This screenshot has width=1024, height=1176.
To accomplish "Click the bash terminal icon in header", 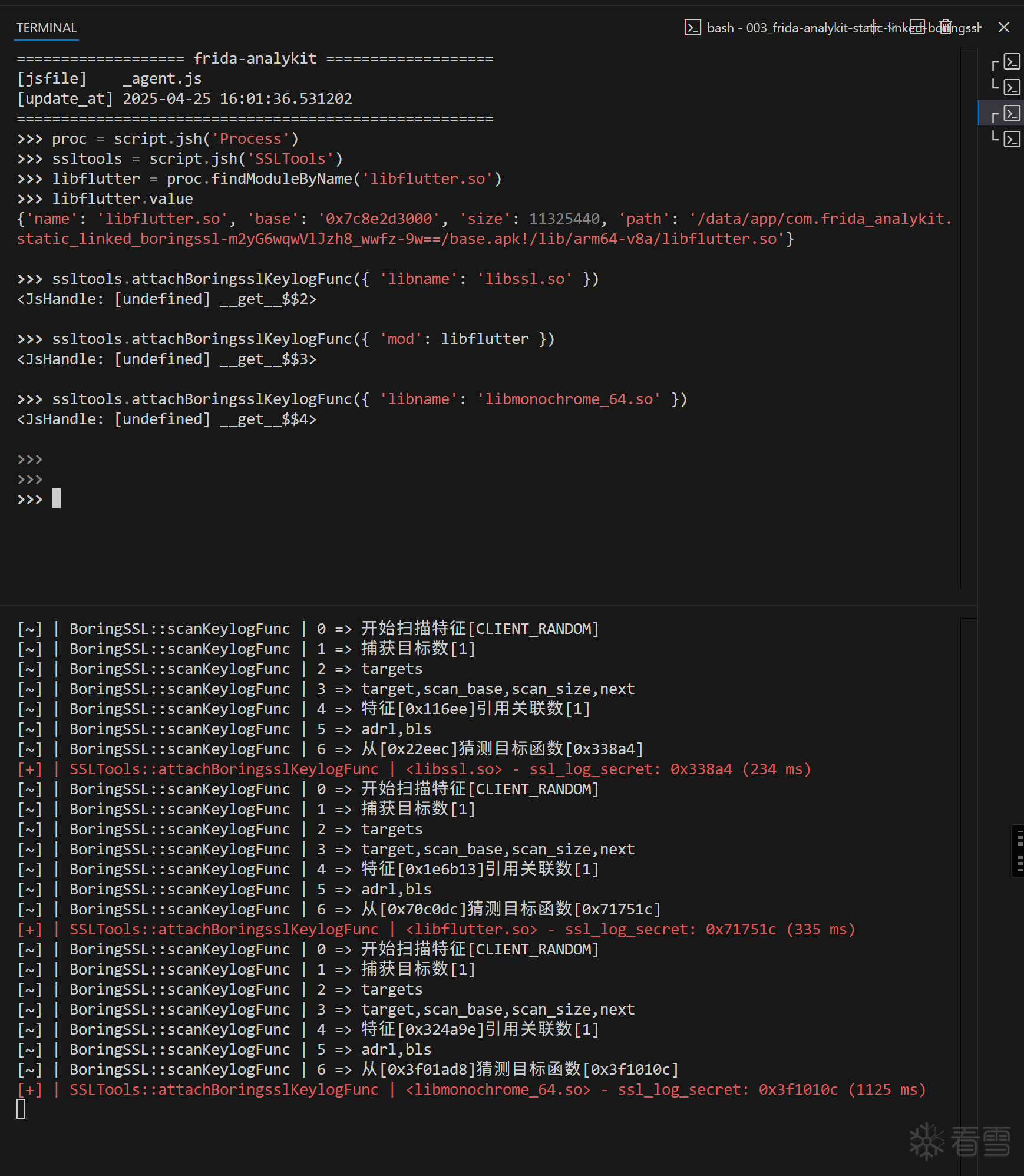I will (692, 28).
